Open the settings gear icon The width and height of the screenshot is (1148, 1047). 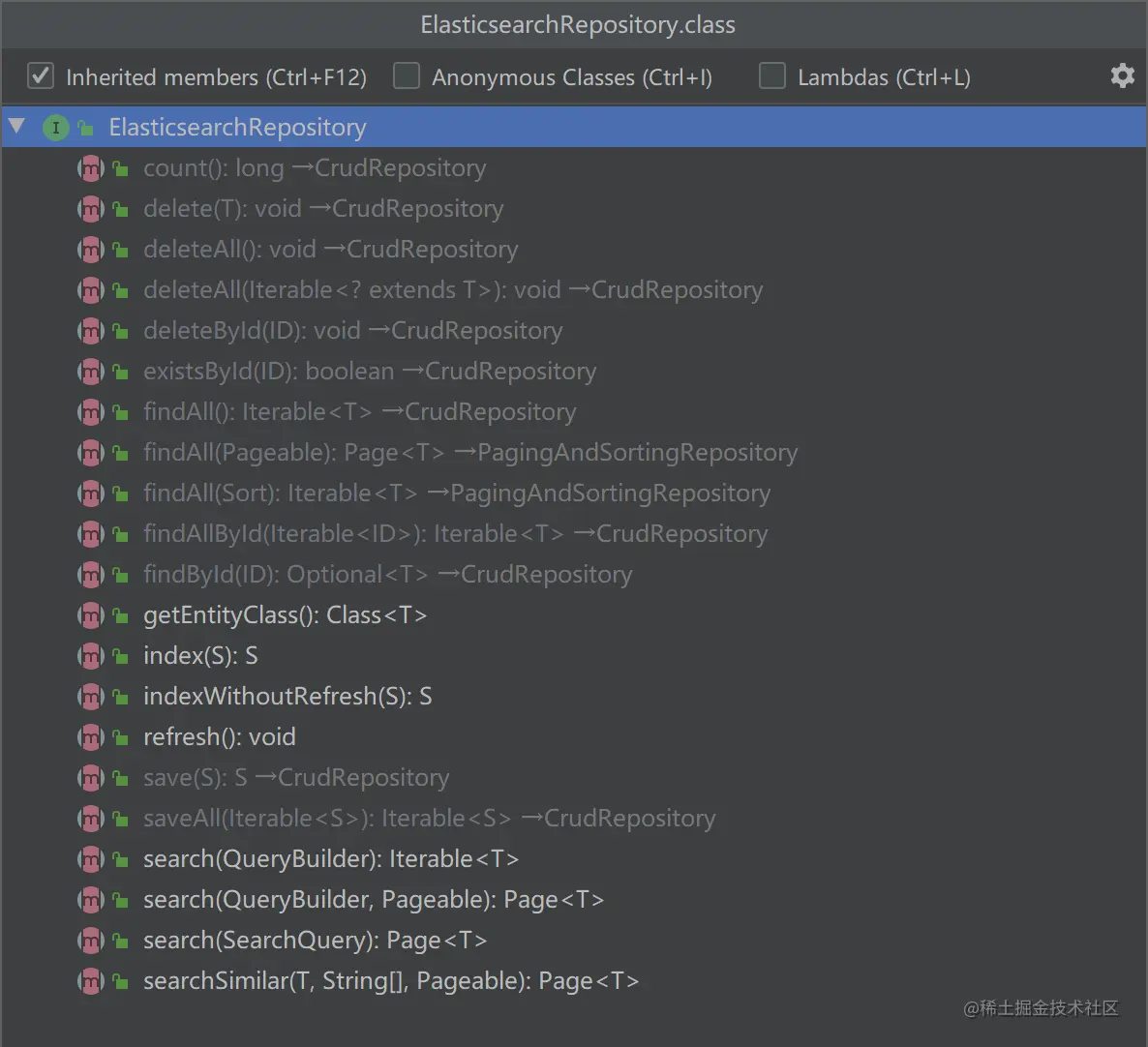tap(1122, 75)
